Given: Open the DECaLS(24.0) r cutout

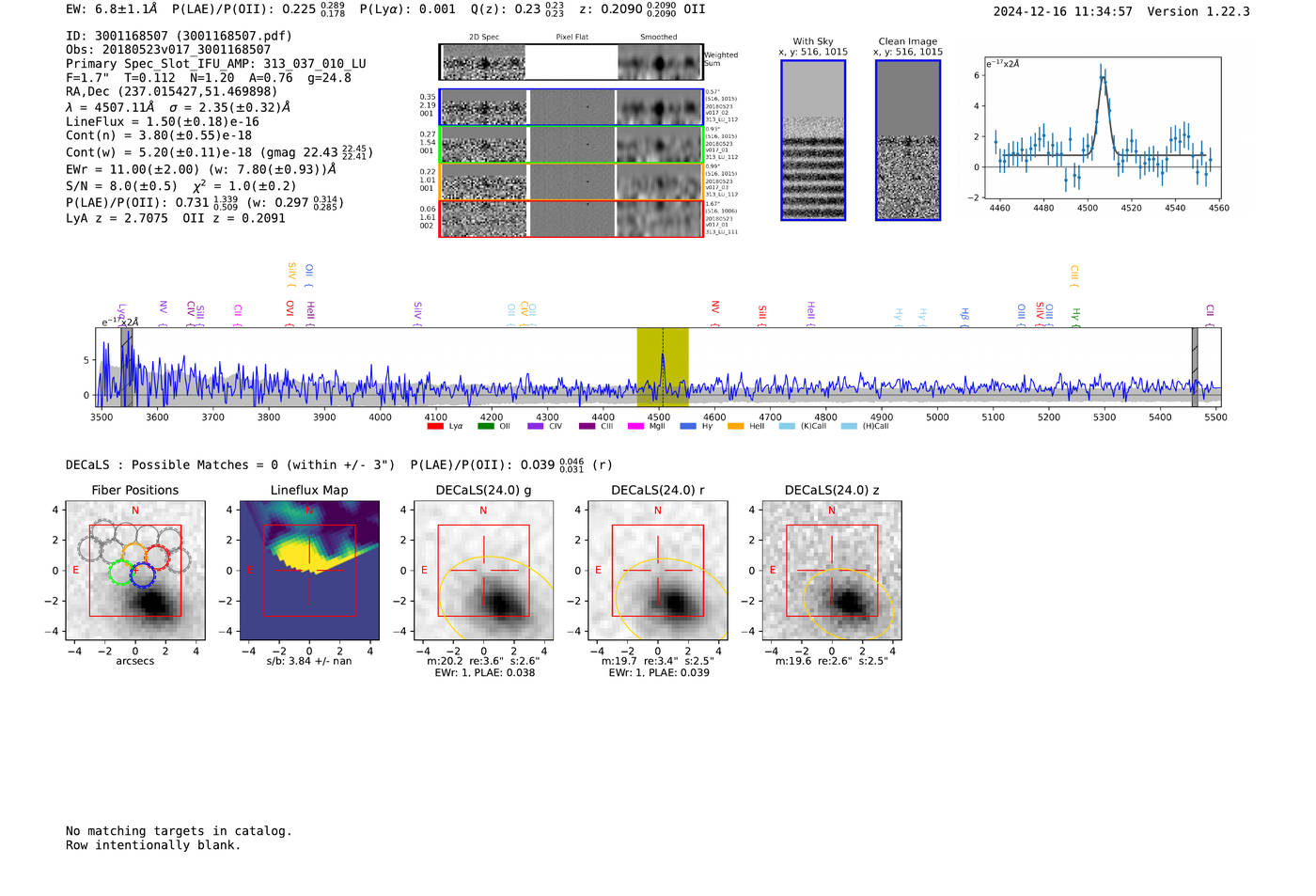Looking at the screenshot, I should pyautogui.click(x=658, y=572).
